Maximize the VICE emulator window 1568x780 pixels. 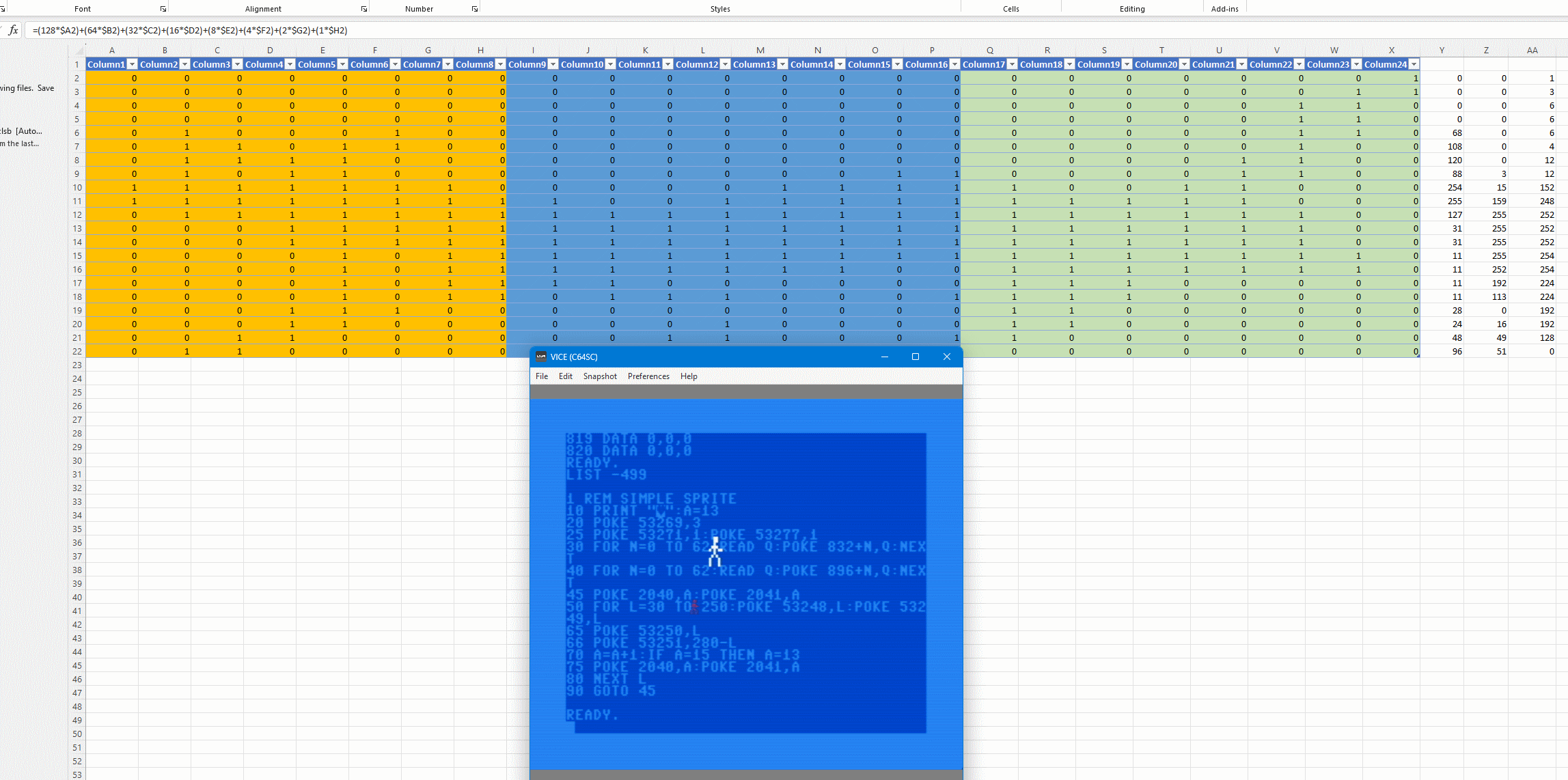click(x=916, y=357)
